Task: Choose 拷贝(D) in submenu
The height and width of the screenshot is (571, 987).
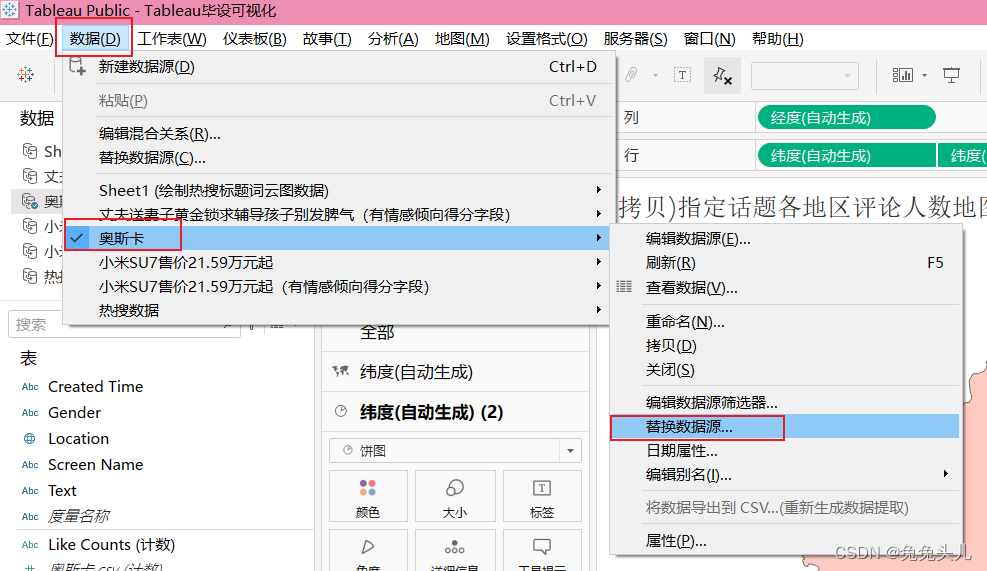Action: pos(785,346)
